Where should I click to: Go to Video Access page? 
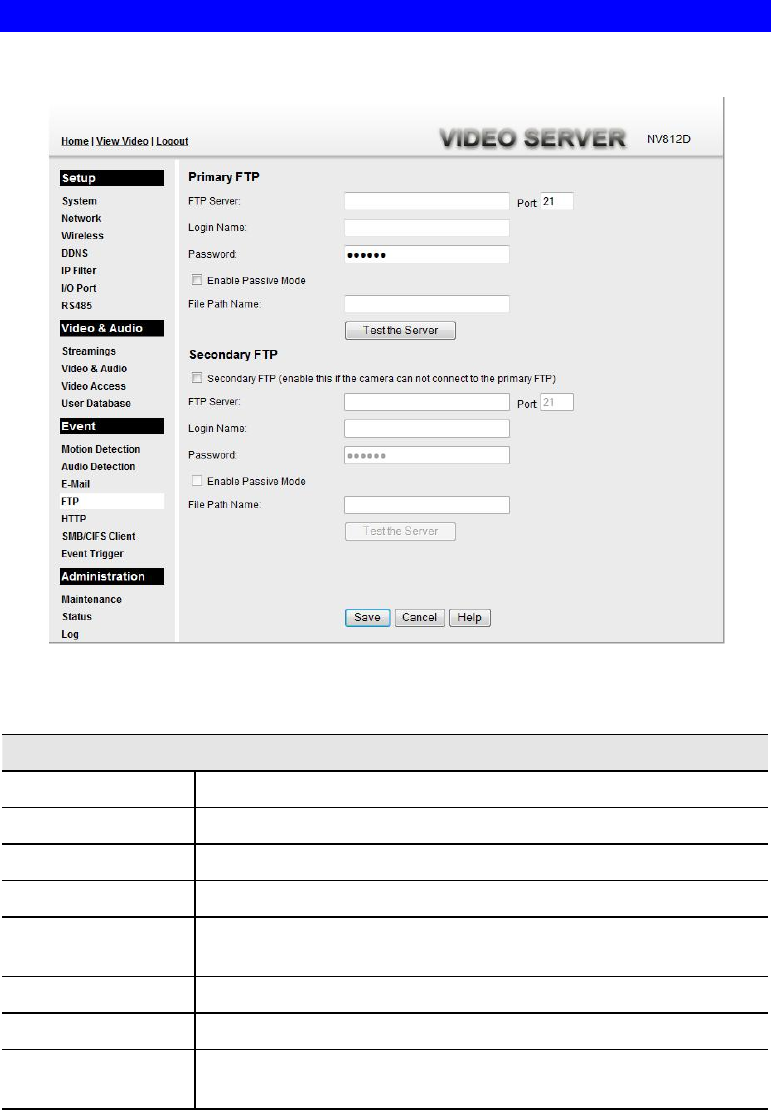click(x=93, y=387)
